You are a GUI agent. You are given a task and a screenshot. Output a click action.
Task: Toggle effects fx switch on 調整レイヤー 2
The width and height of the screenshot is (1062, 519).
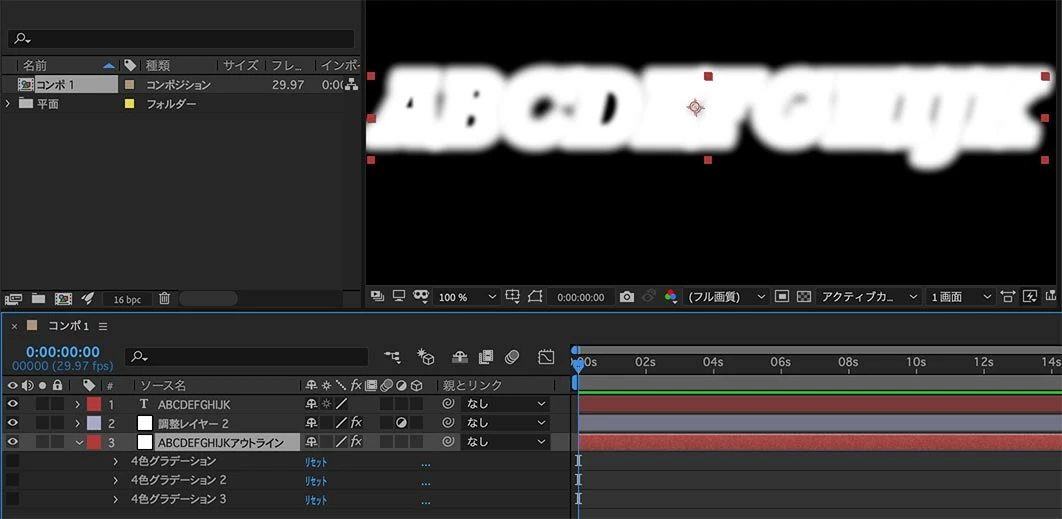pos(356,423)
